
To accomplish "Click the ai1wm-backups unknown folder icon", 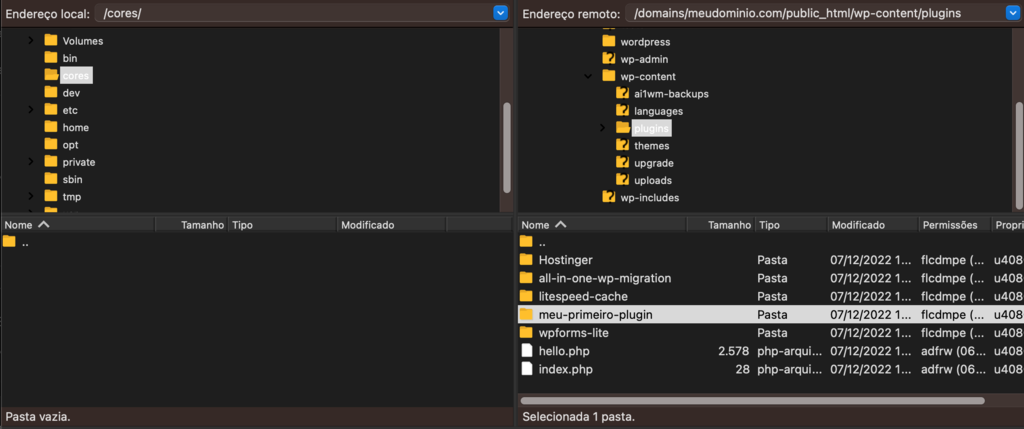I will click(x=622, y=93).
